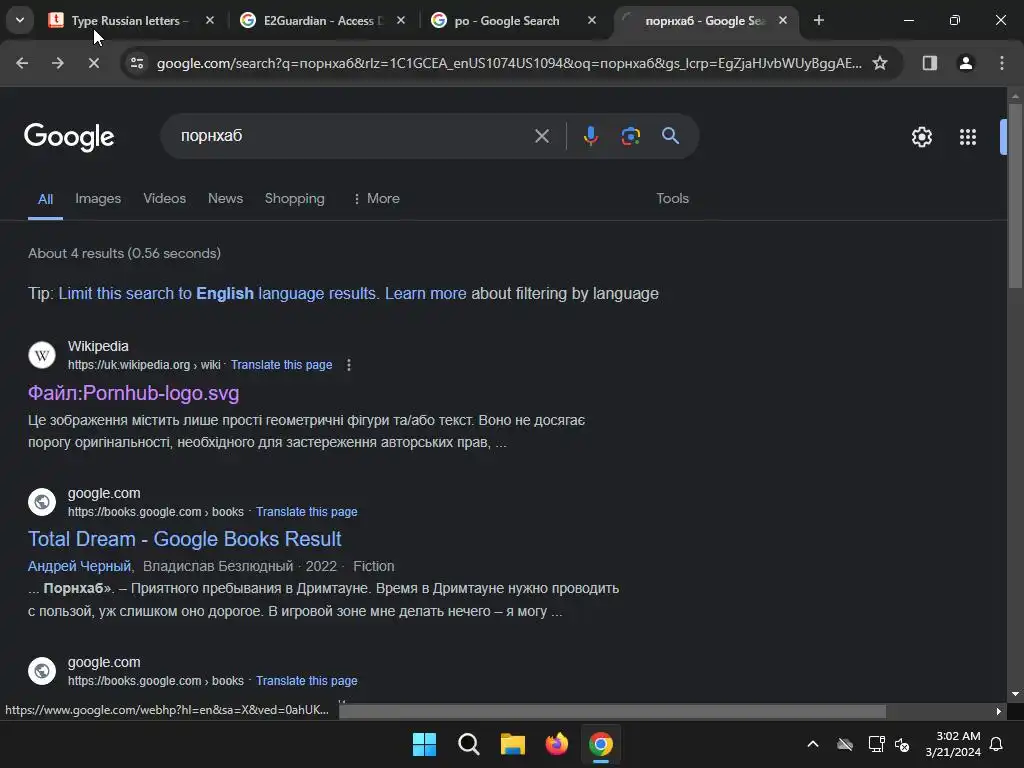Viewport: 1024px width, 768px height.
Task: Switch to the E2Guardian Access tab
Action: (x=322, y=21)
